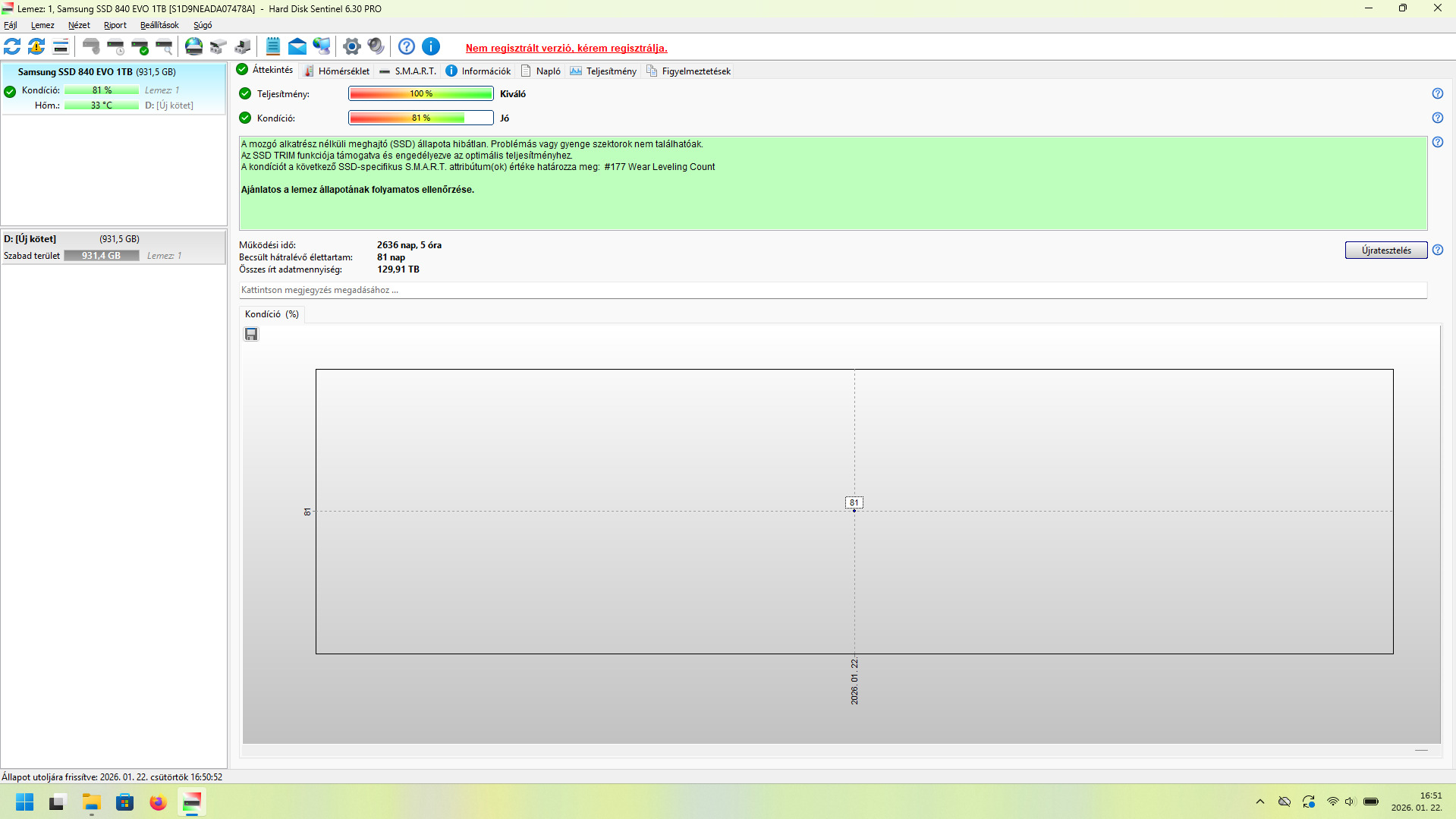Open the Lemez menu
Screen dimensions: 1456x819
click(42, 25)
